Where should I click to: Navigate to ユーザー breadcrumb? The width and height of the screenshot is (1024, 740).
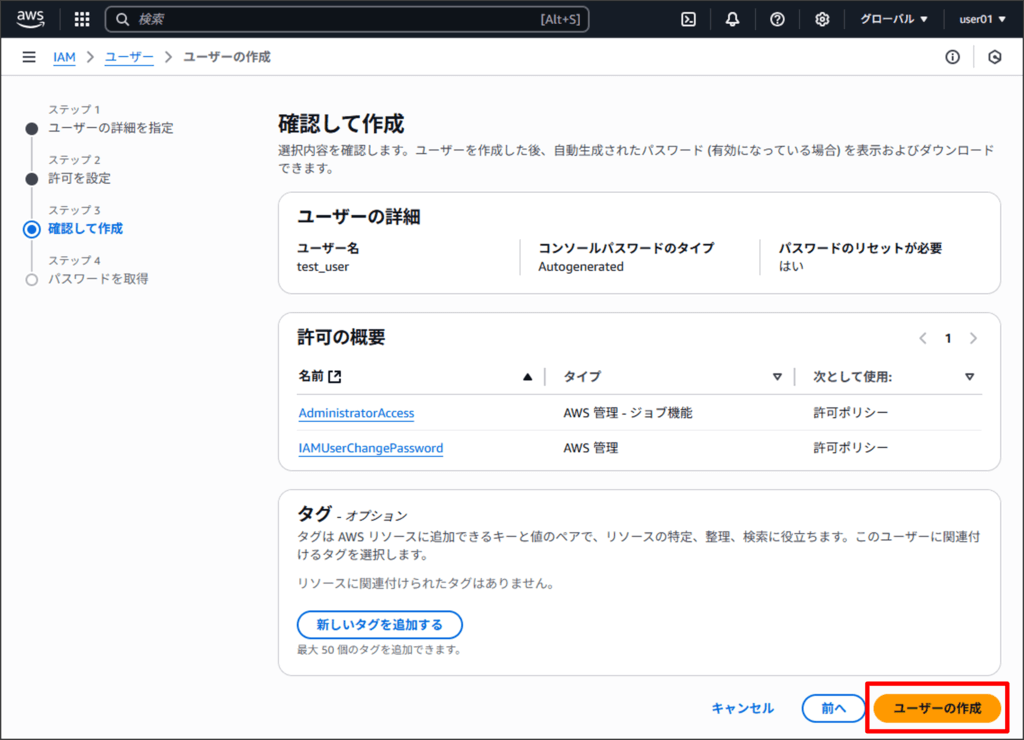pos(129,57)
